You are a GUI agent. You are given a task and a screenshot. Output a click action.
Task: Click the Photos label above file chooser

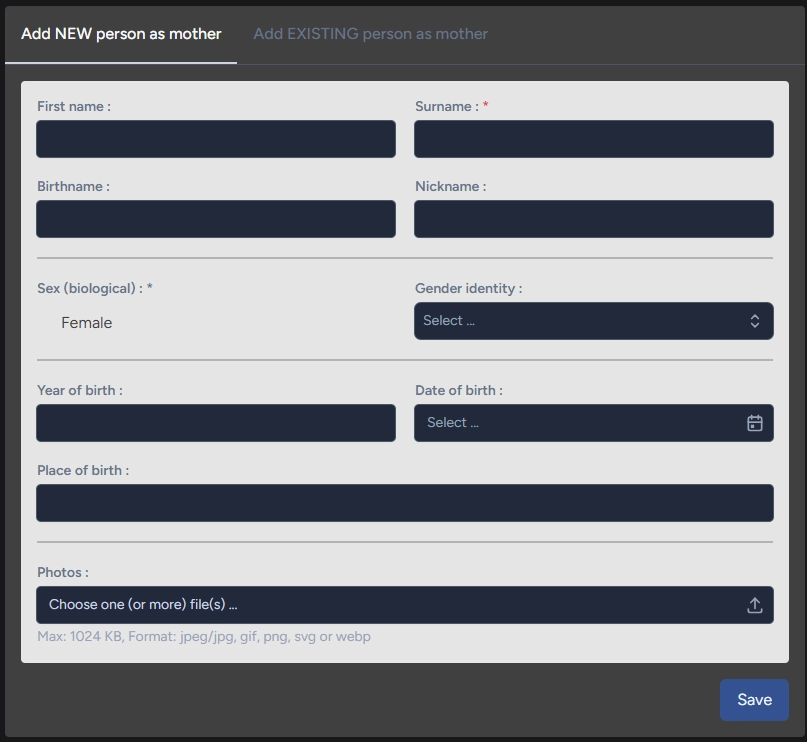coord(62,572)
